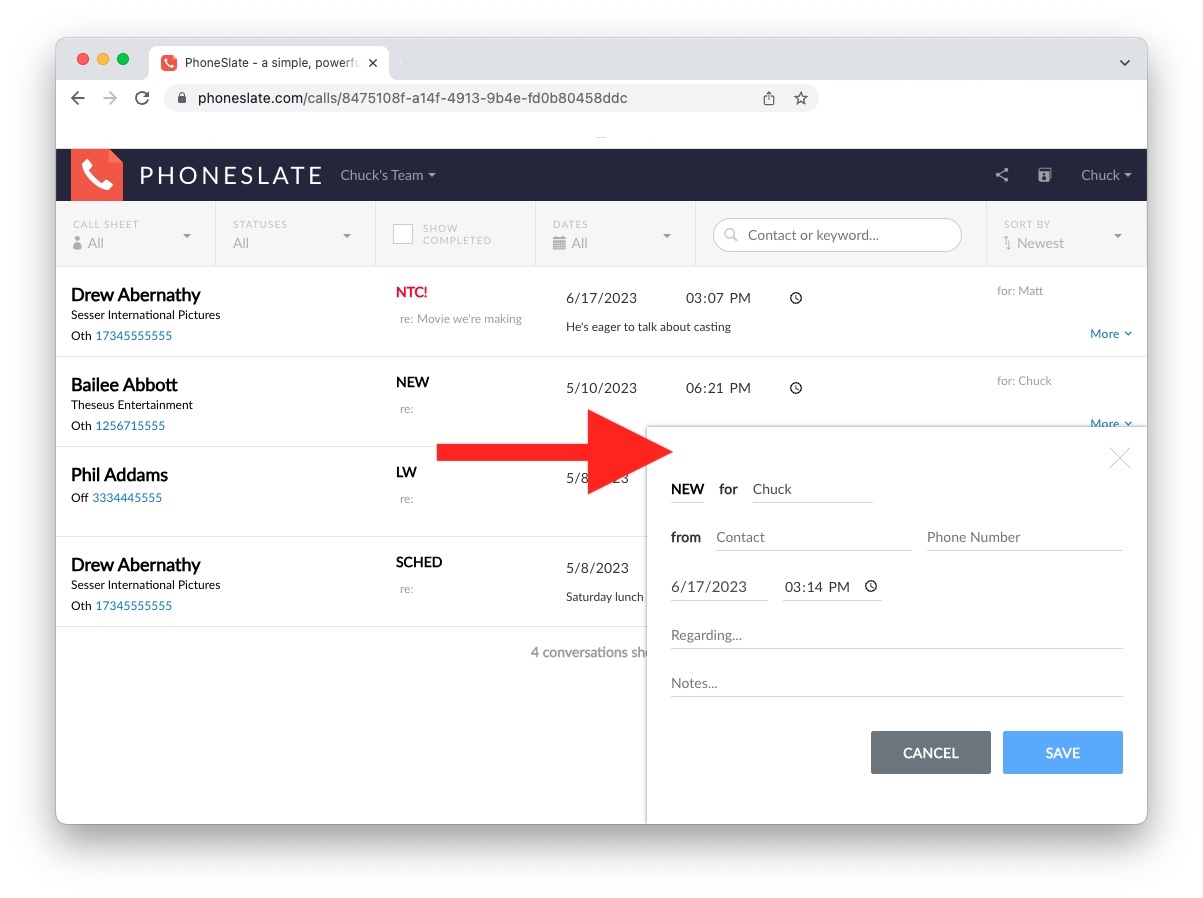Open the tab search chevron in browser
The height and width of the screenshot is (898, 1203).
click(1125, 62)
